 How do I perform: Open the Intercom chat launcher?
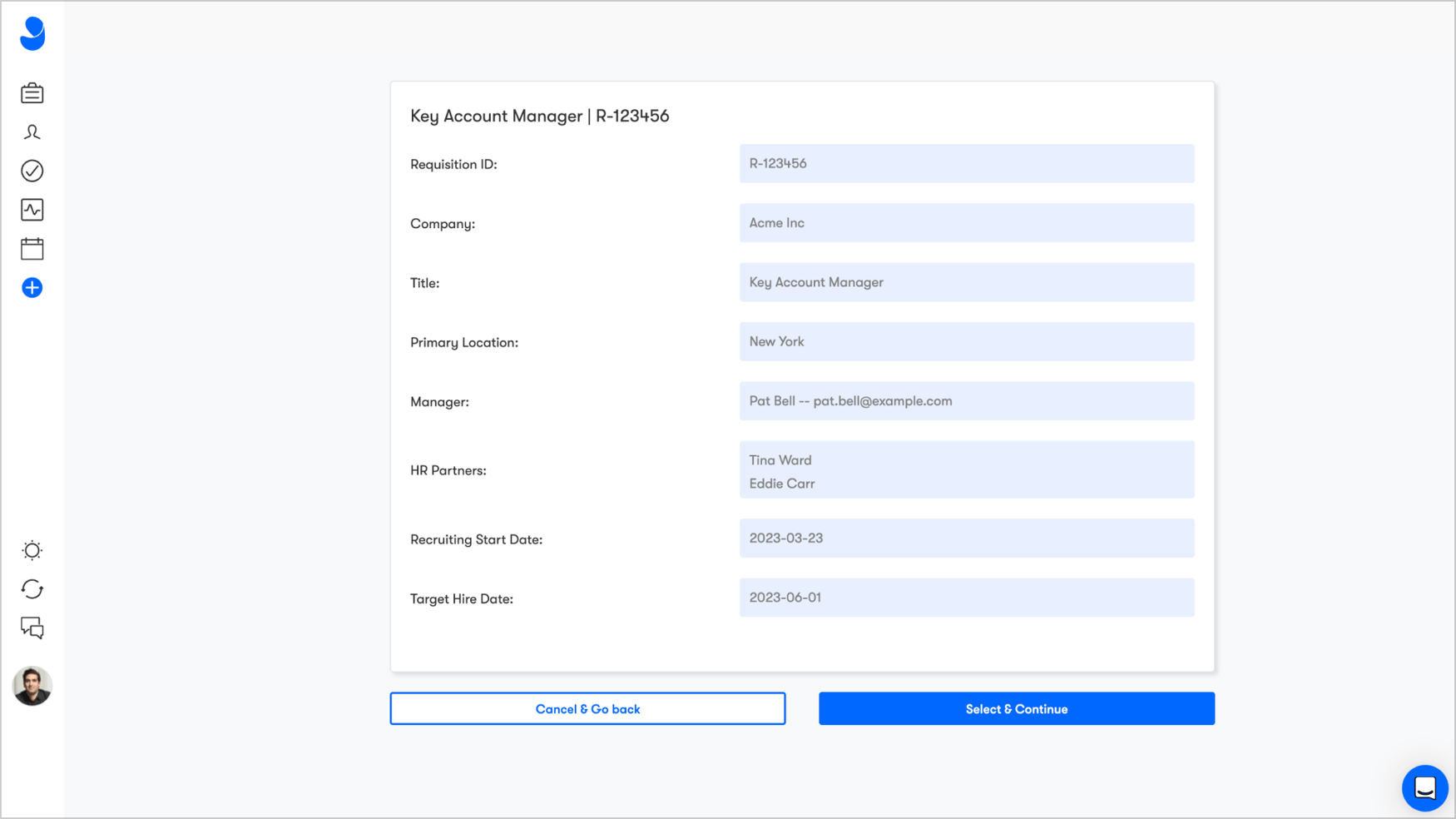[1425, 788]
